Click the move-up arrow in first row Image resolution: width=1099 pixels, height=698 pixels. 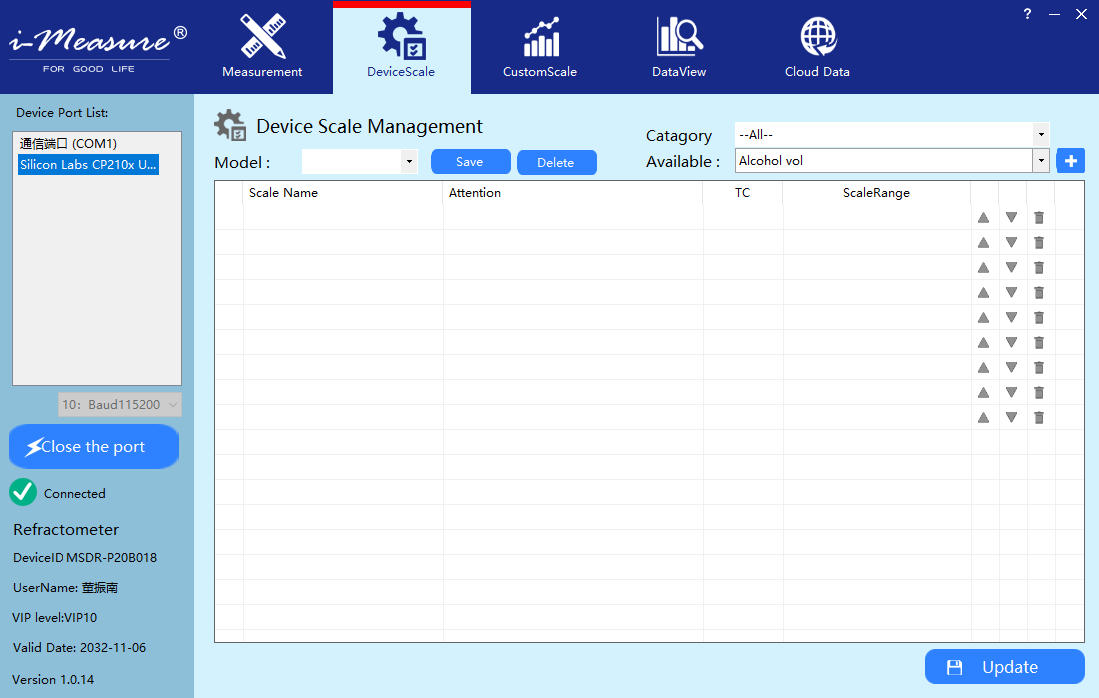983,217
